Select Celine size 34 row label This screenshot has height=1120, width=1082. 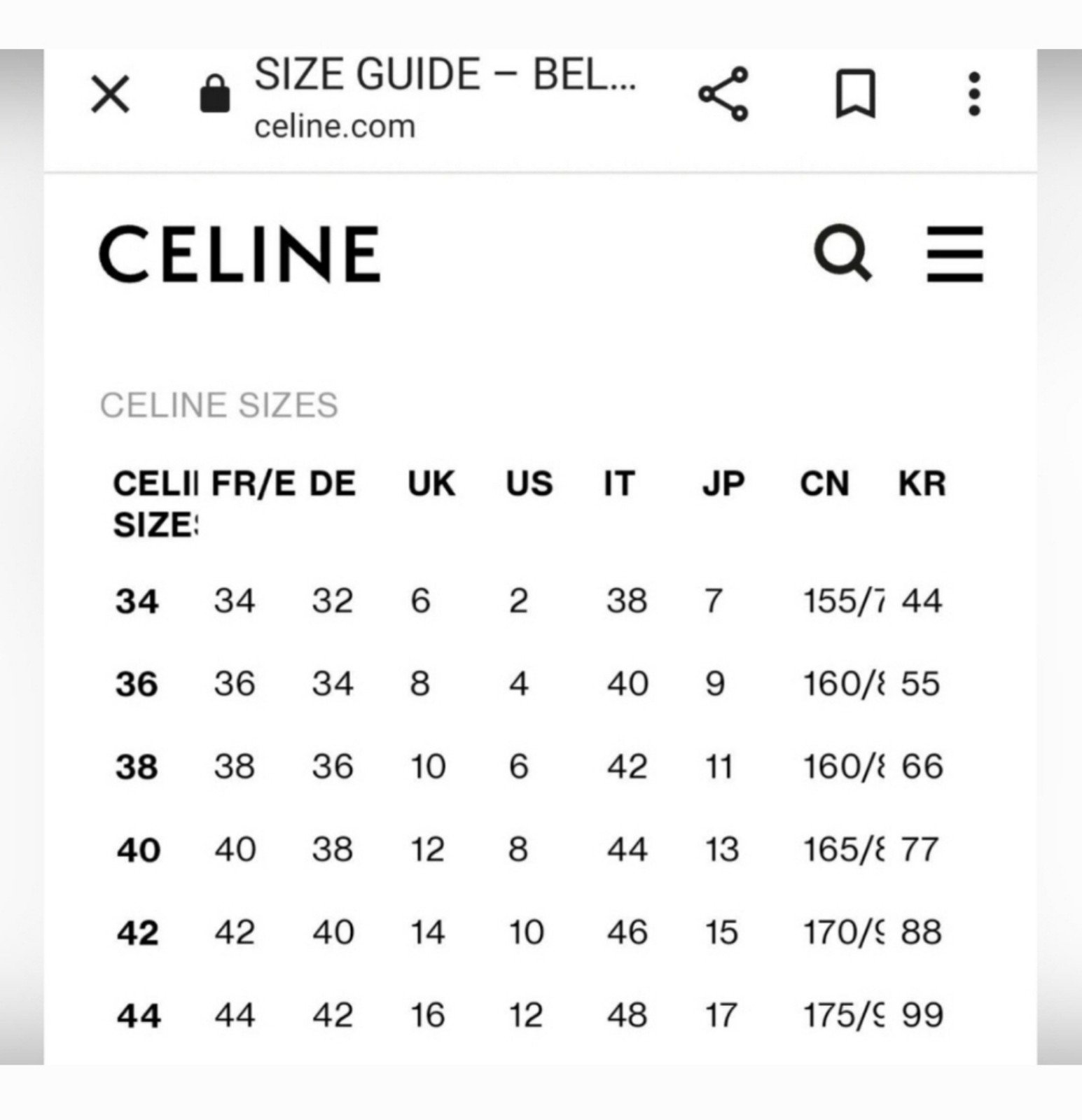137,601
